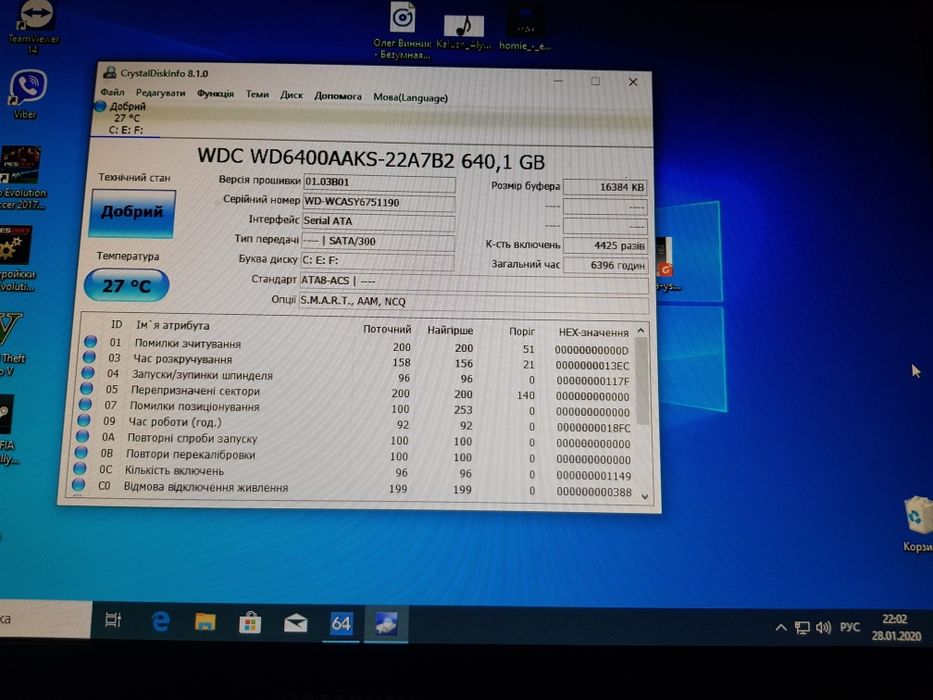This screenshot has height=700, width=933.
Task: Click the S.M.A.R.T., AAM, NCQ options field
Action: point(474,302)
